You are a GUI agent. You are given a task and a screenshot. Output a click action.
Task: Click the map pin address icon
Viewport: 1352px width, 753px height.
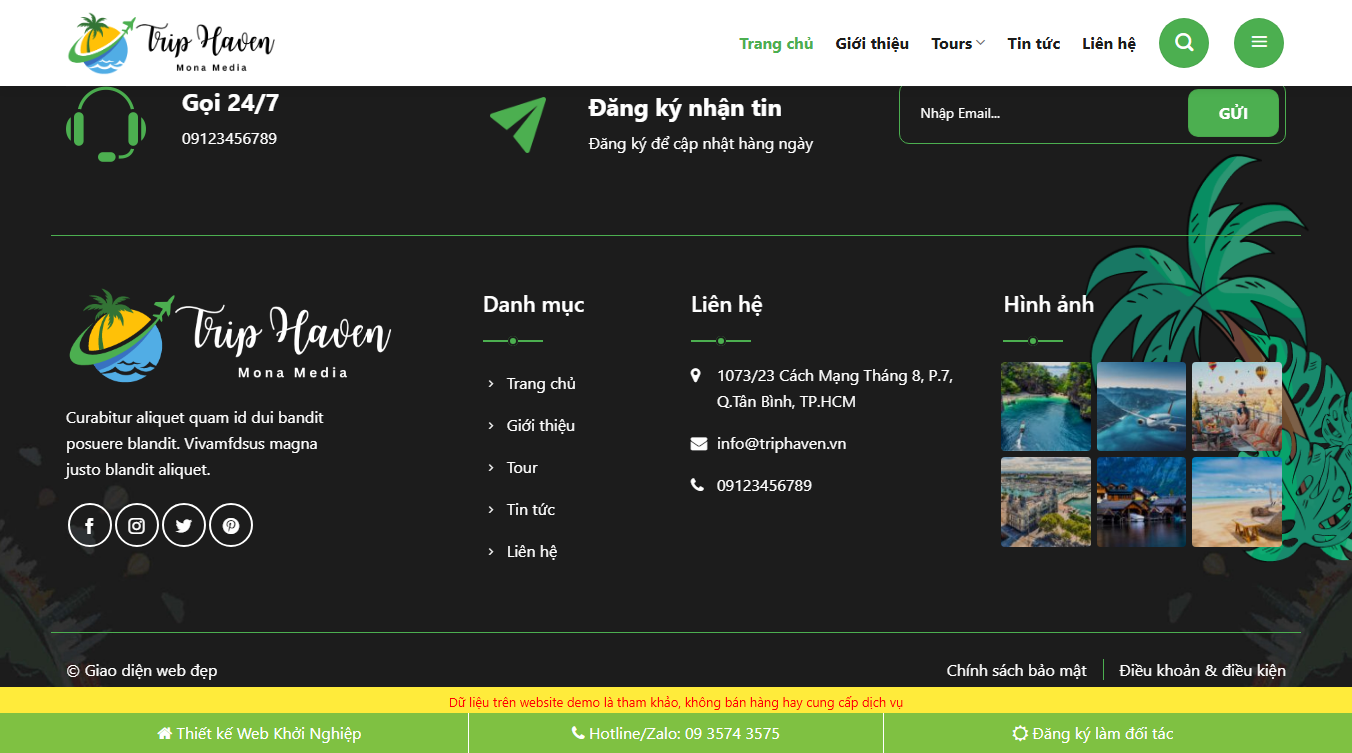(696, 376)
